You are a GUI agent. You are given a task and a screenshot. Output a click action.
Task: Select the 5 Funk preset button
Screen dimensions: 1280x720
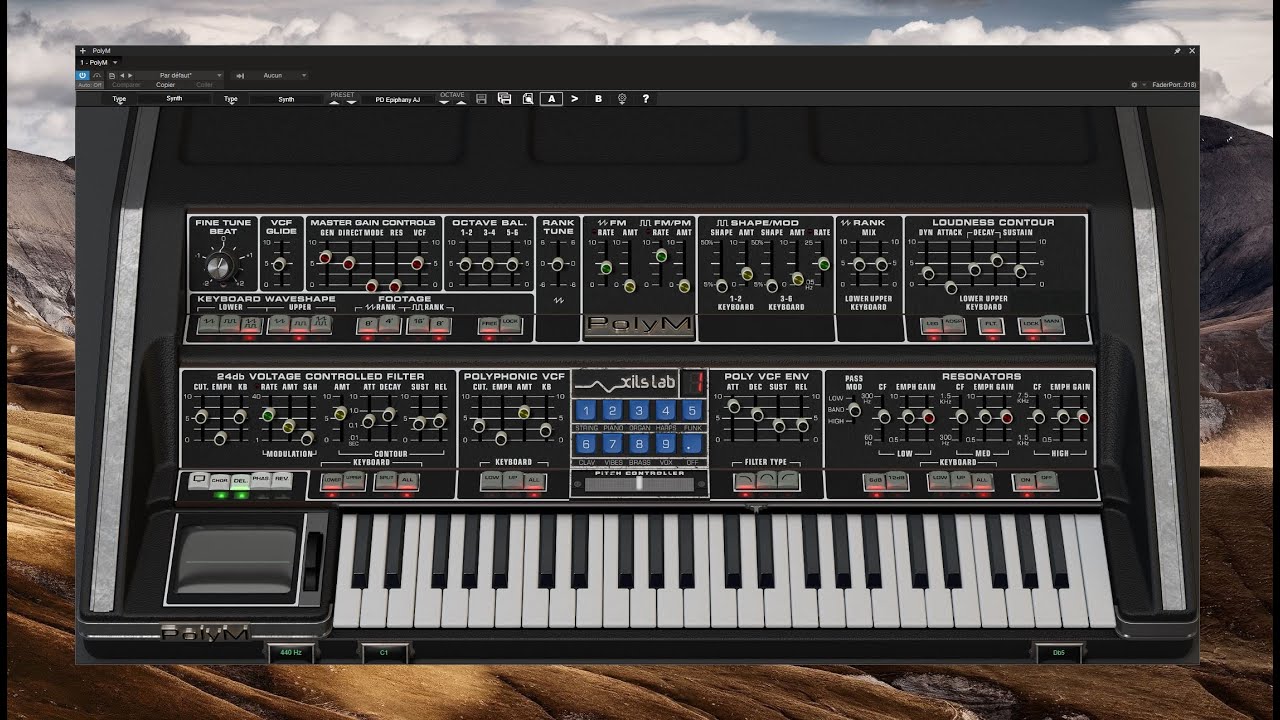tap(692, 411)
